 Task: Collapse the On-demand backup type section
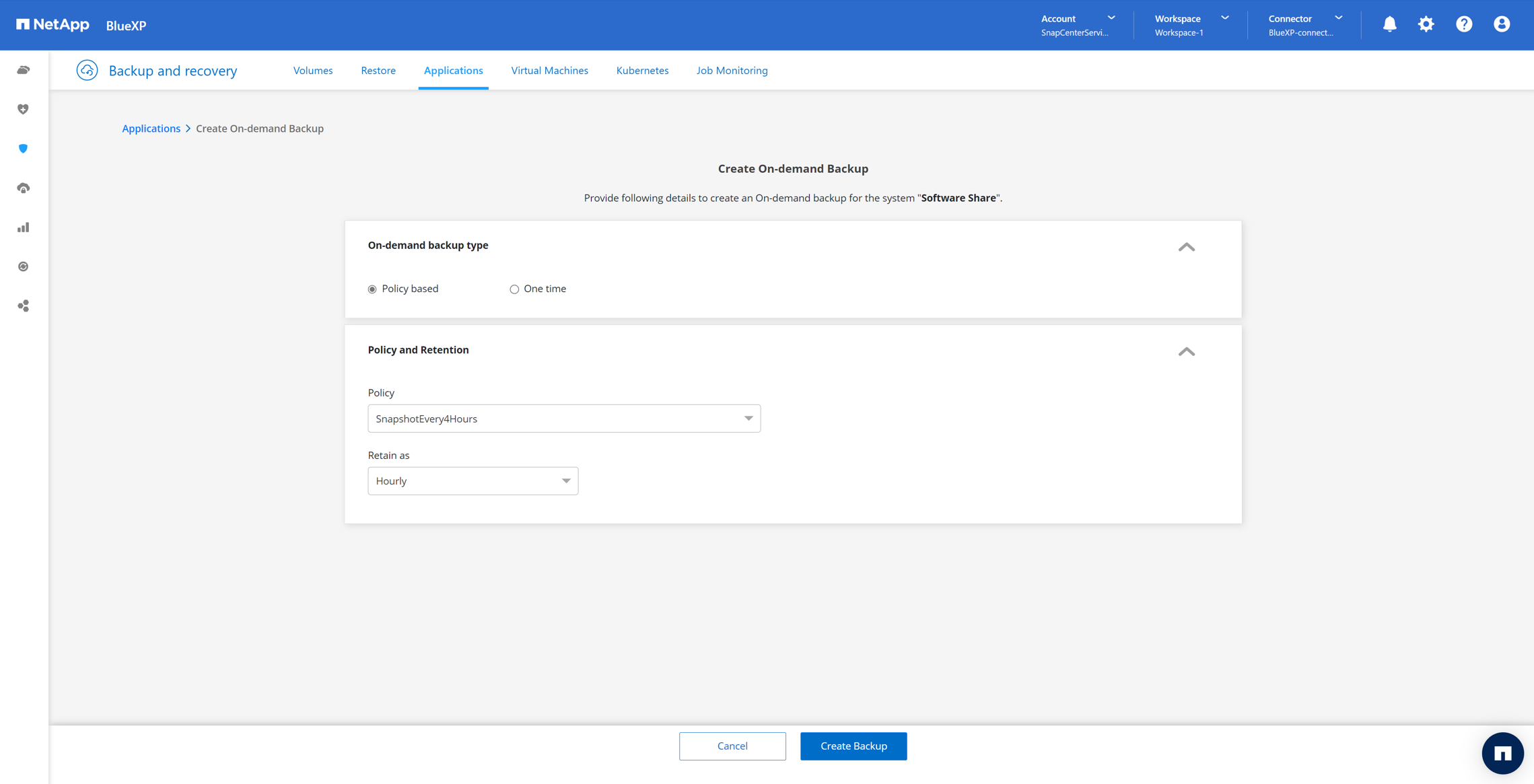(x=1186, y=247)
